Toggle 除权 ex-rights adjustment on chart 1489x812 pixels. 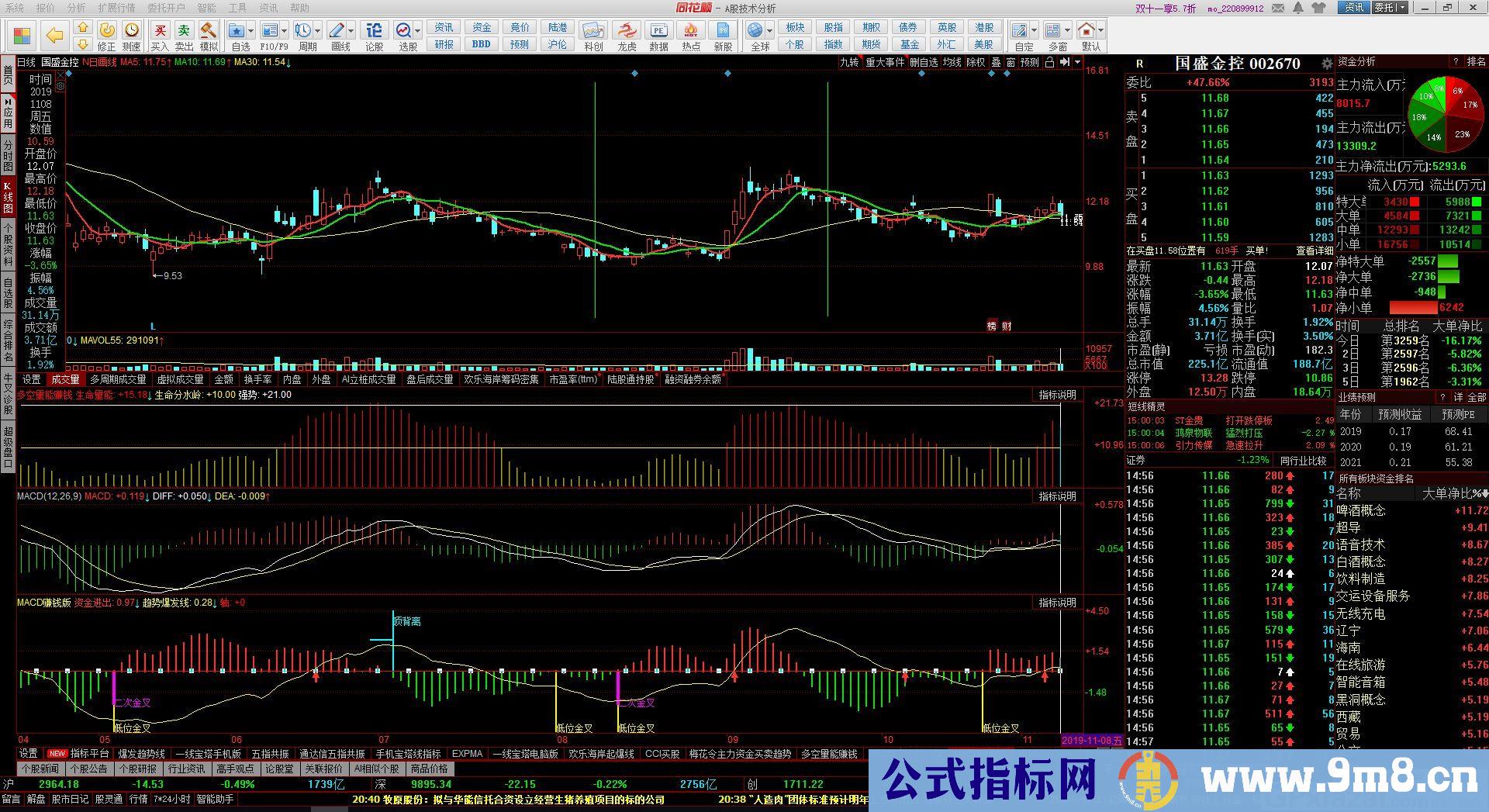pos(976,62)
